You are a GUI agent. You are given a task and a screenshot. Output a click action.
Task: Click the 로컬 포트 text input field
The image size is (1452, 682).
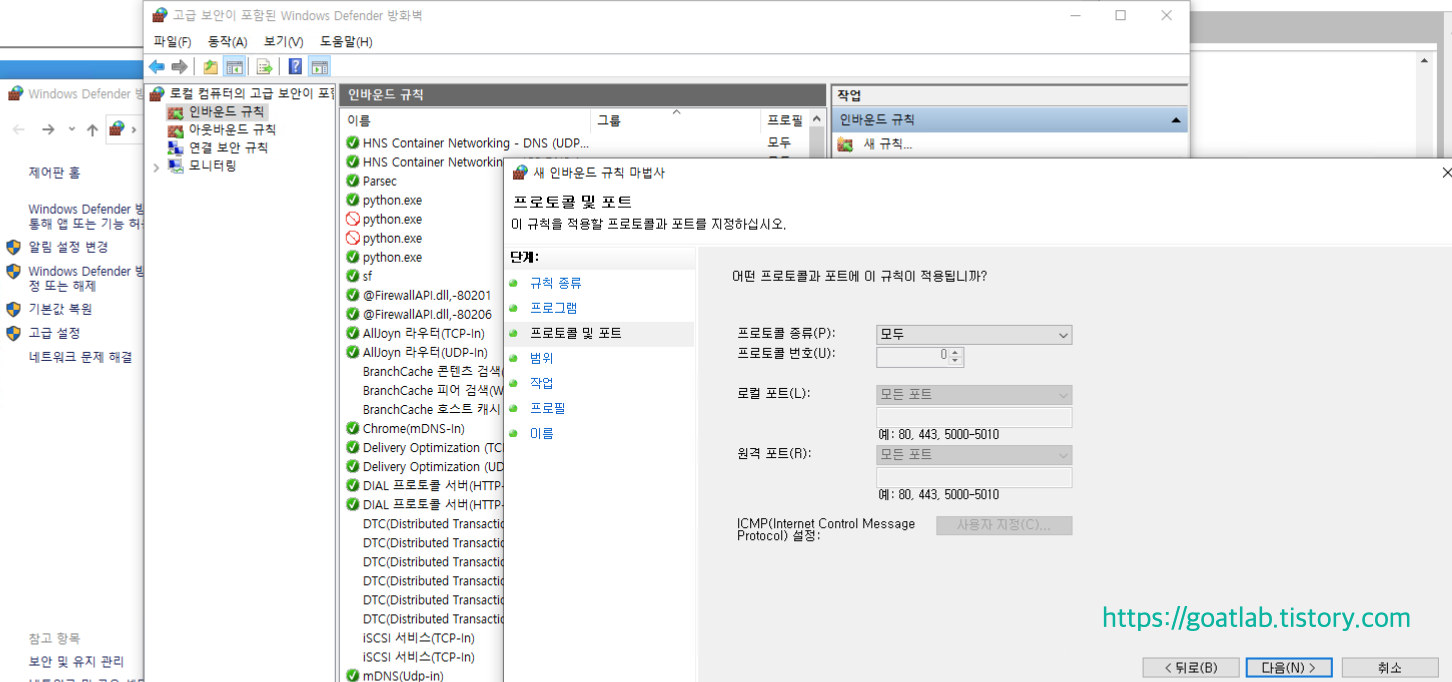[x=974, y=417]
